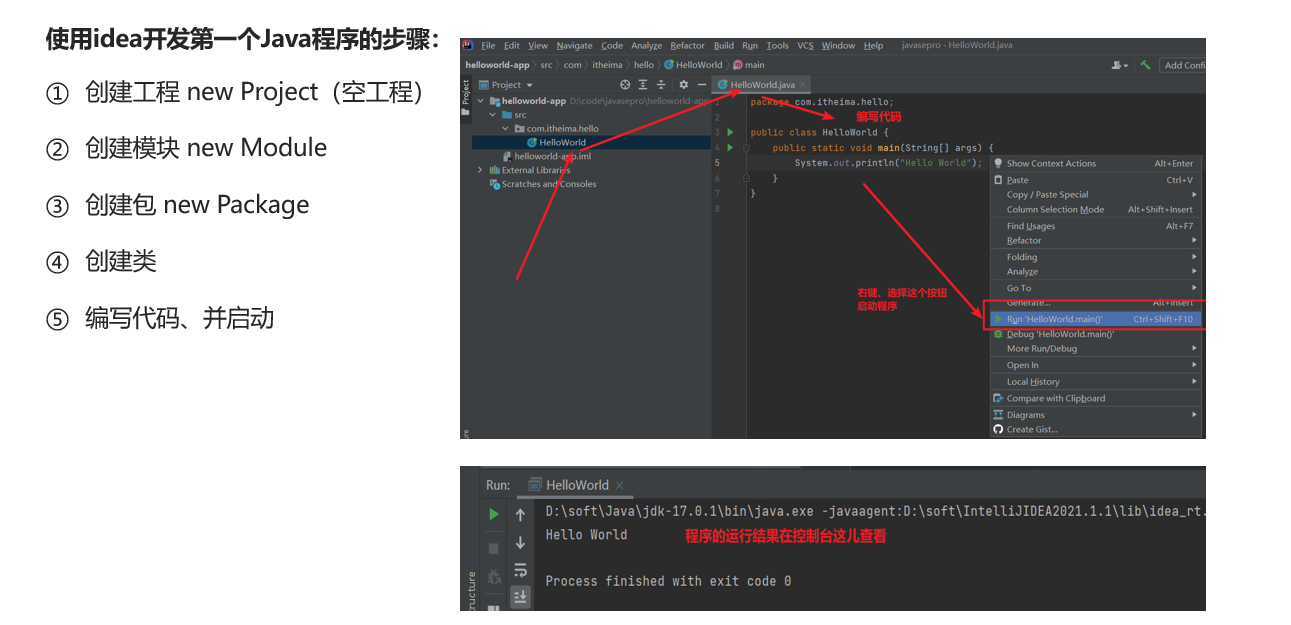Select HelloWorld tab in Run panel
This screenshot has height=625, width=1291.
pyautogui.click(x=577, y=485)
